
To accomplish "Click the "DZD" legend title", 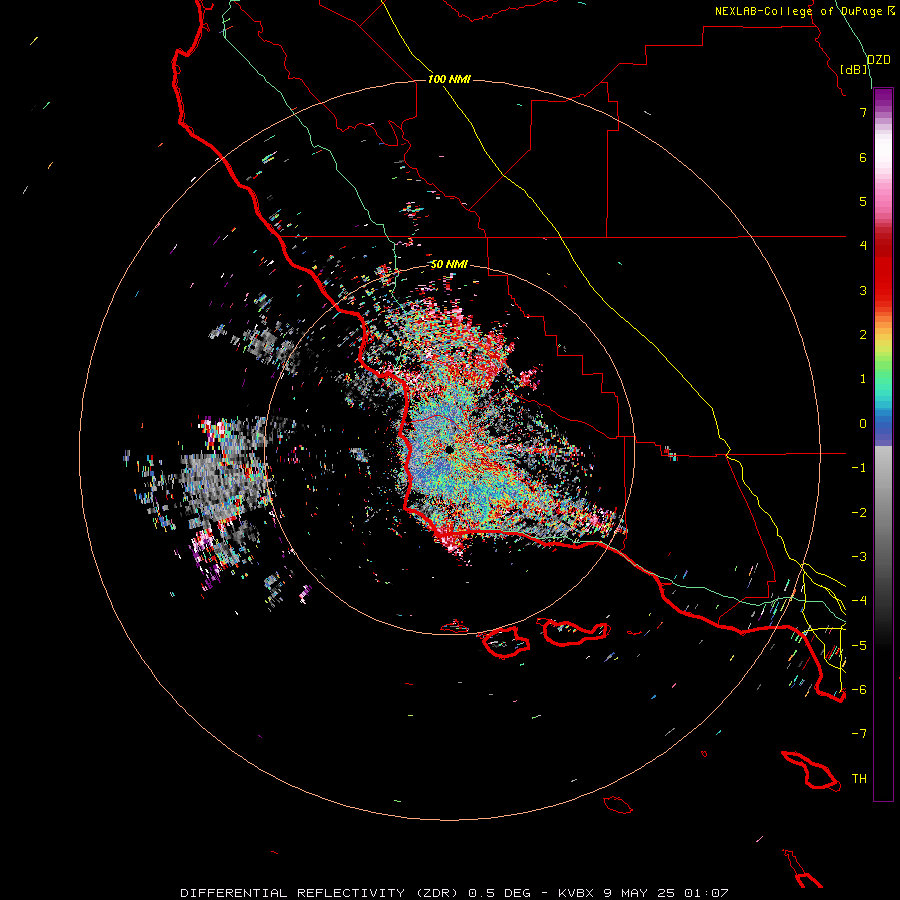I will click(878, 60).
